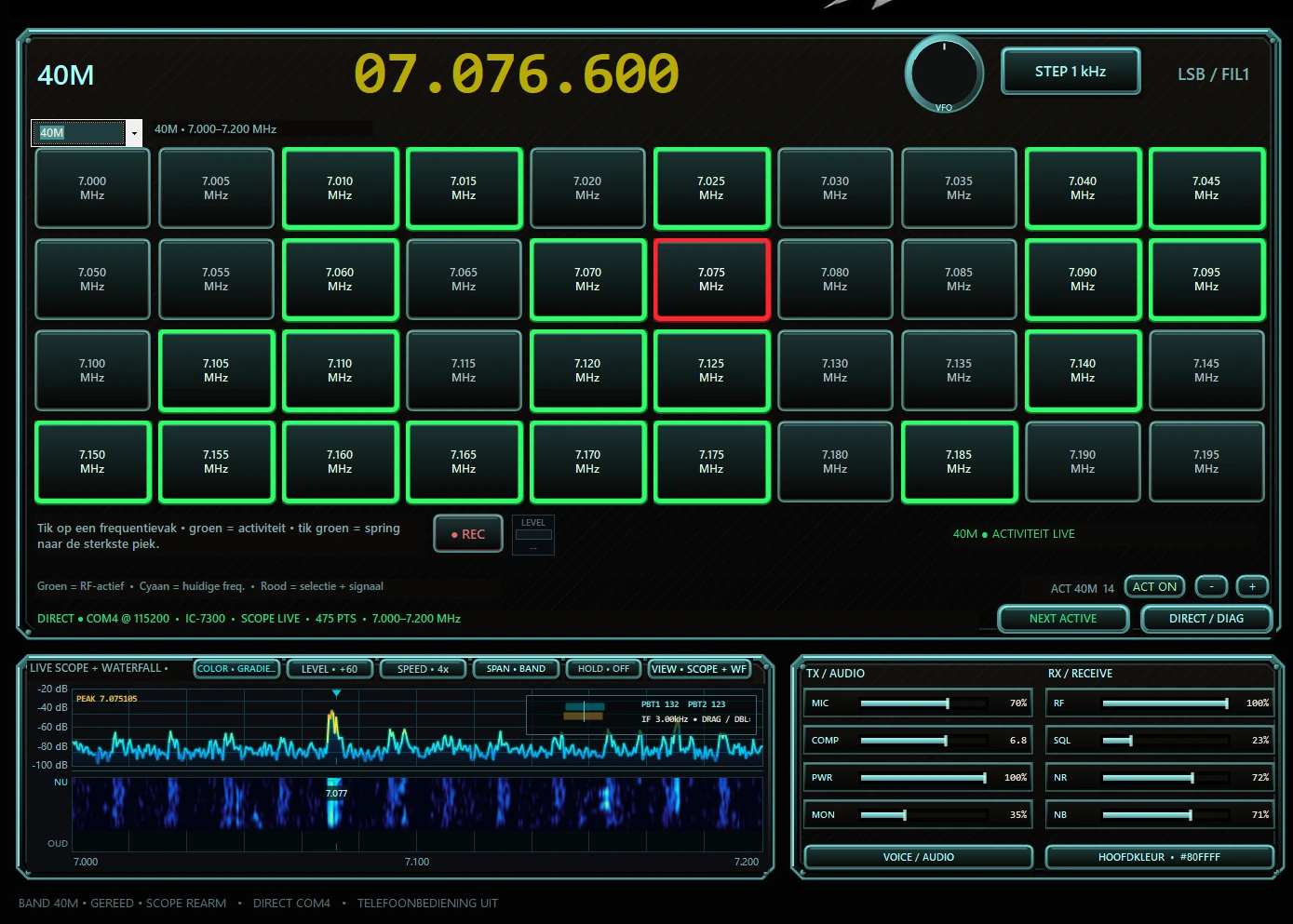The image size is (1293, 924).
Task: Jump to the 7.125 MHz tile
Action: pyautogui.click(x=711, y=370)
